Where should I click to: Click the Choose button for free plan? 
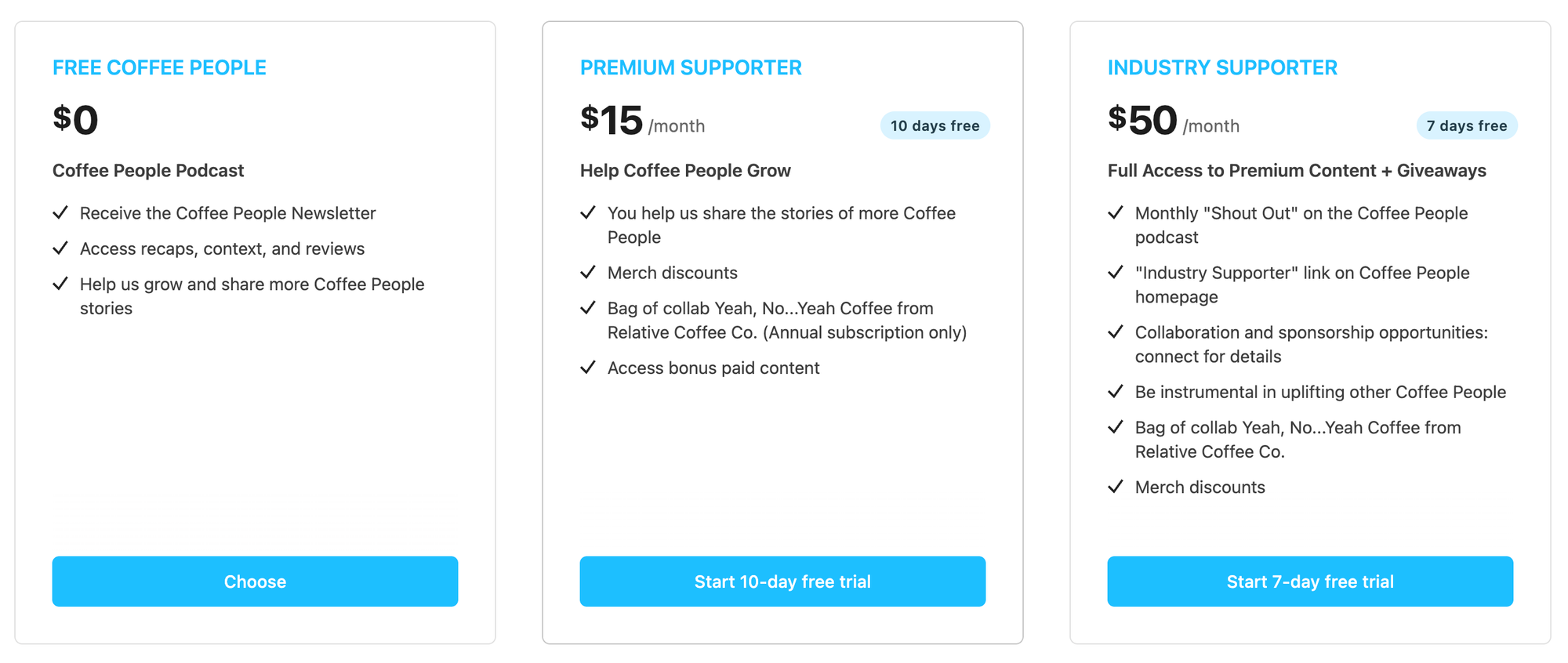click(255, 581)
